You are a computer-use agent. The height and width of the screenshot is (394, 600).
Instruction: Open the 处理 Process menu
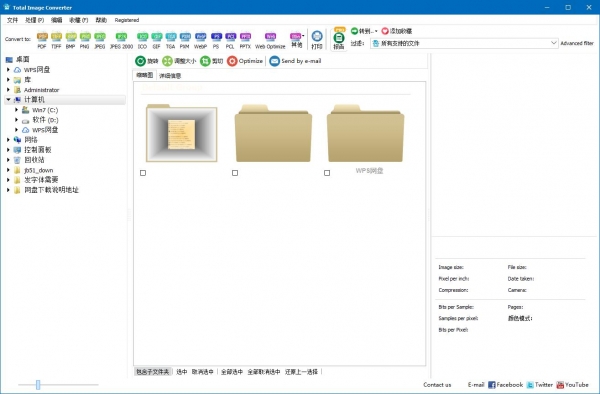point(34,20)
